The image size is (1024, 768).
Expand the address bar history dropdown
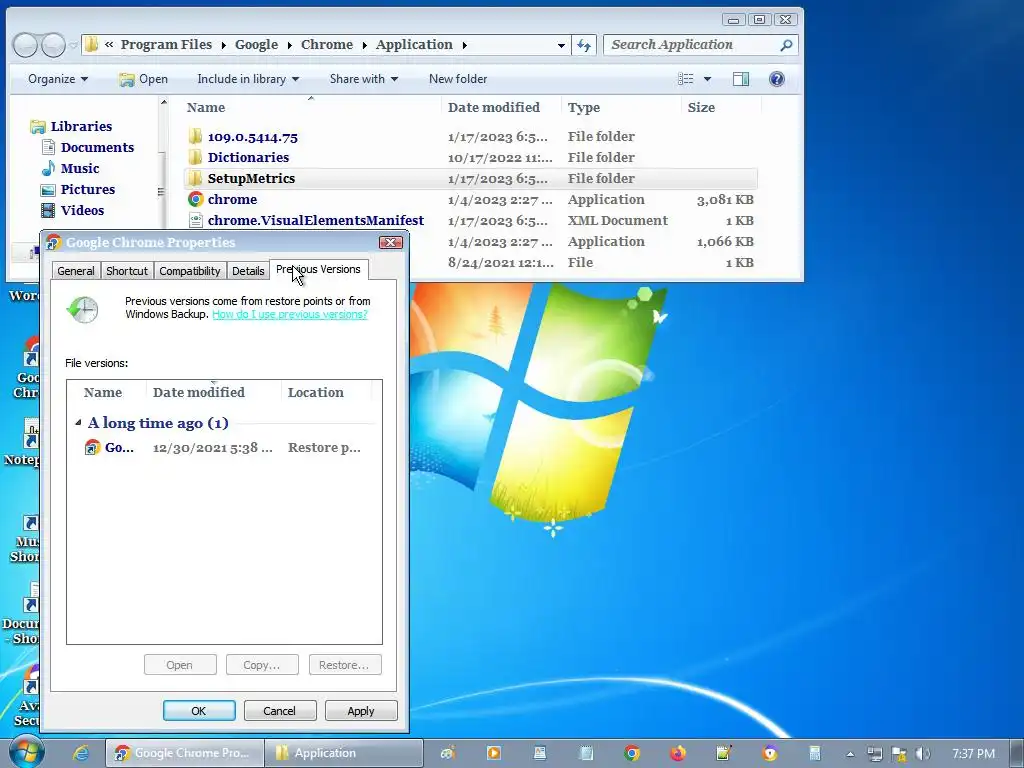pyautogui.click(x=561, y=45)
